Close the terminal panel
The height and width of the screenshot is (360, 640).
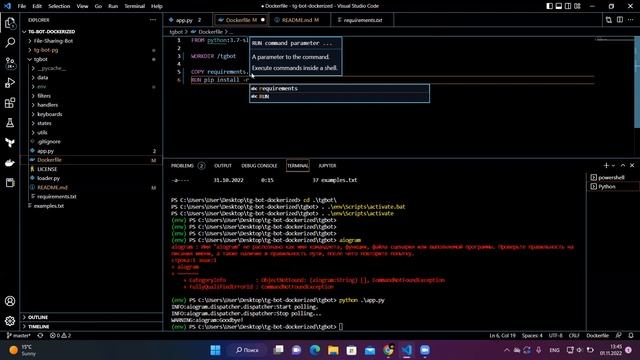[632, 165]
